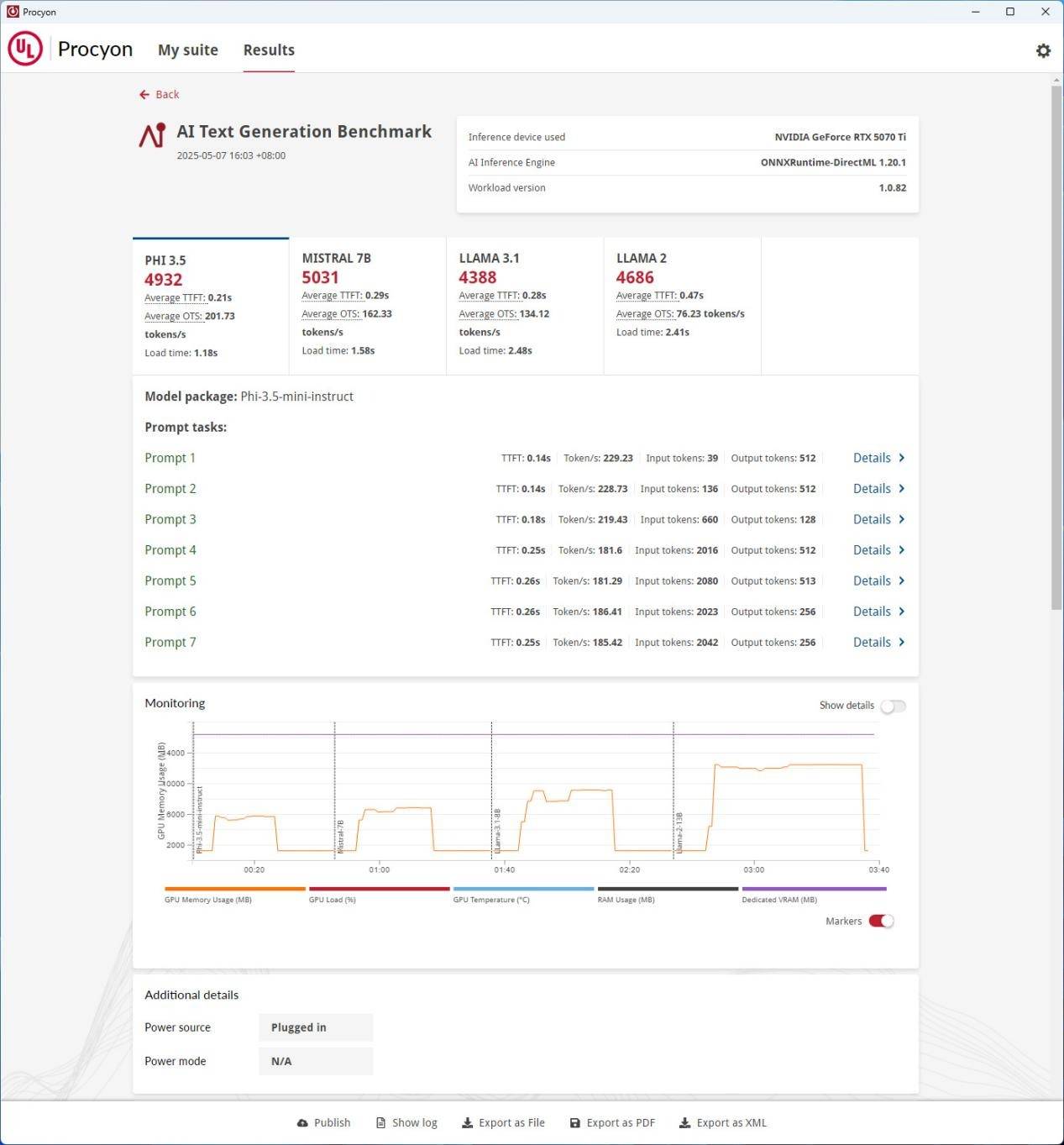This screenshot has height=1145, width=1064.
Task: Click the Back arrow icon
Action: click(144, 95)
